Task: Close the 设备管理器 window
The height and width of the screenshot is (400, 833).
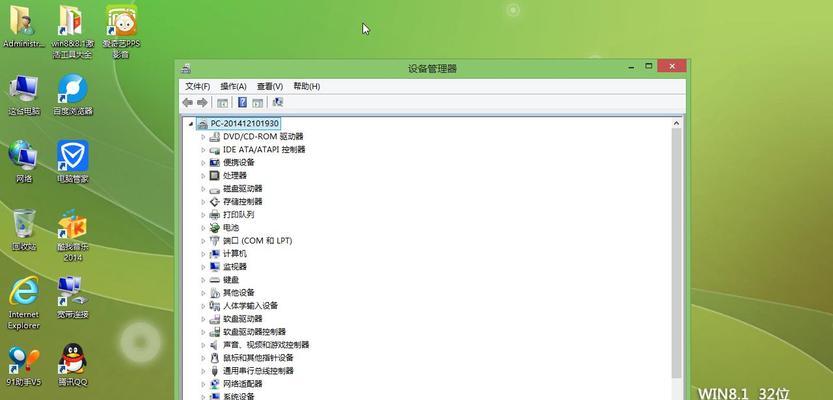Action: (x=672, y=66)
